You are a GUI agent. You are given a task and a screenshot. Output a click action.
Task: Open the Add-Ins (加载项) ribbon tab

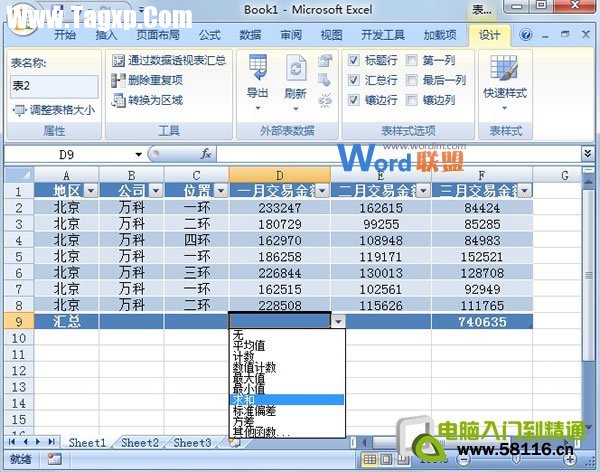pyautogui.click(x=440, y=35)
